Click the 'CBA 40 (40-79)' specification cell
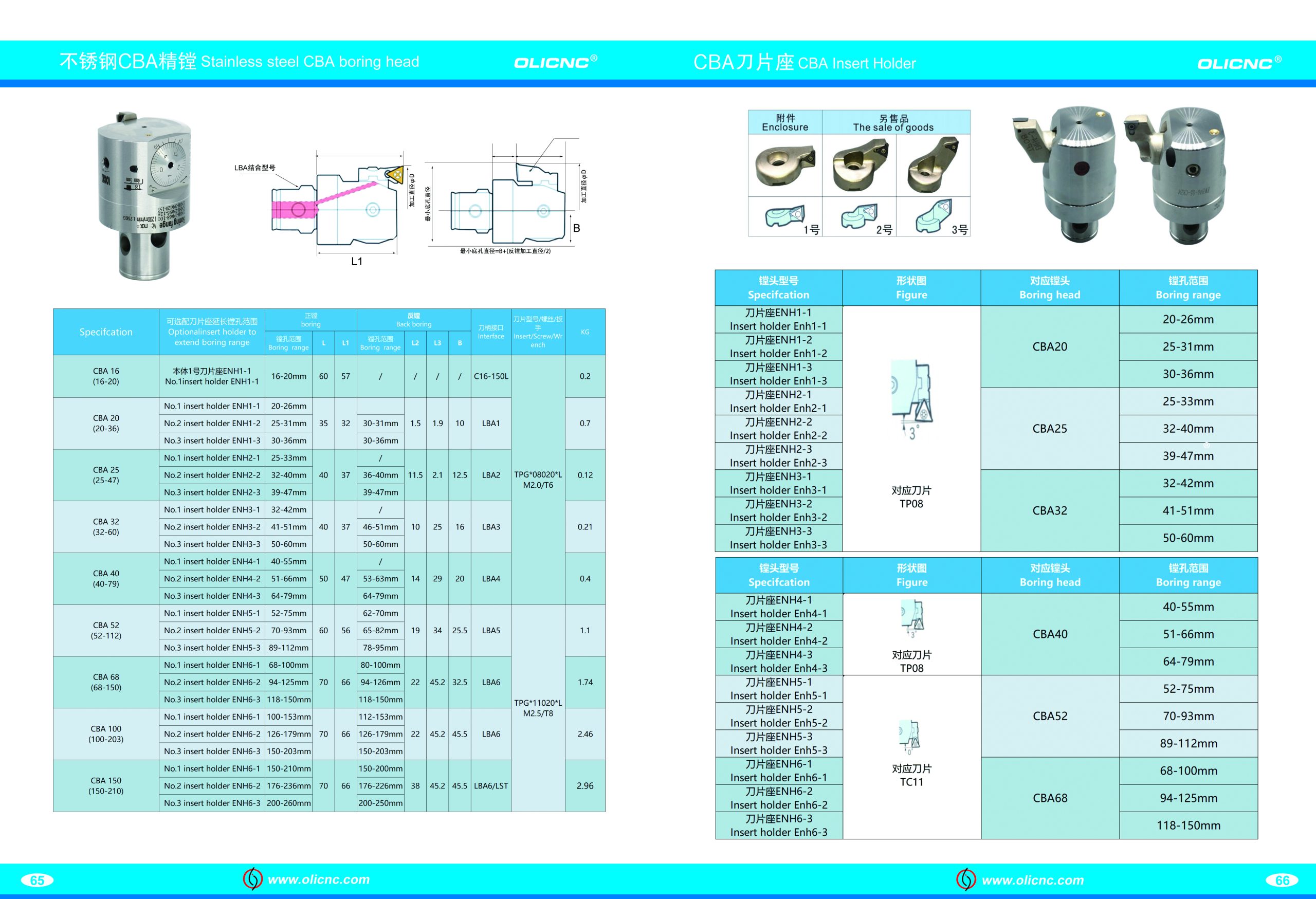1316x899 pixels. pyautogui.click(x=106, y=579)
